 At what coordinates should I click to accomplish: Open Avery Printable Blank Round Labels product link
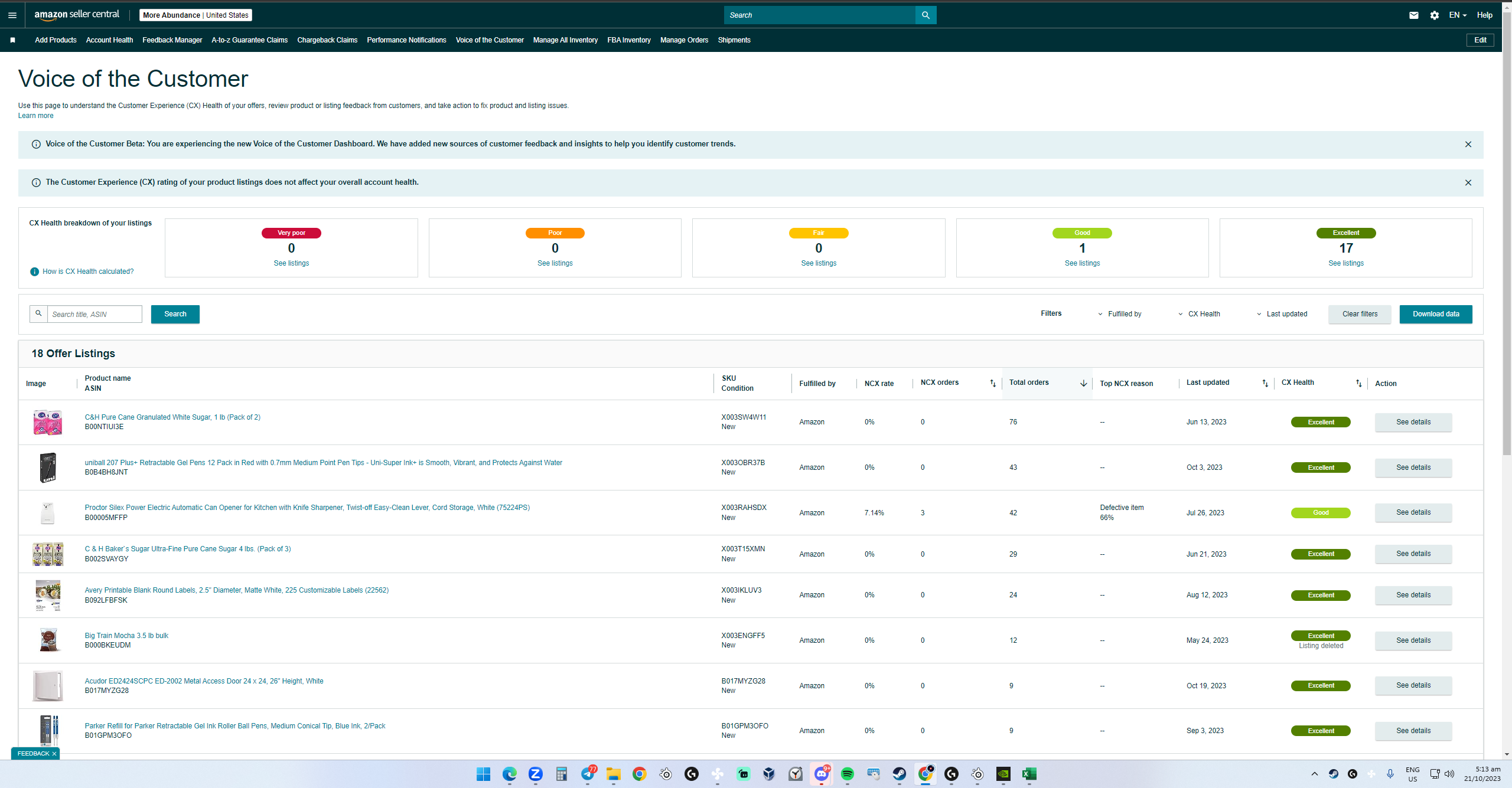237,590
